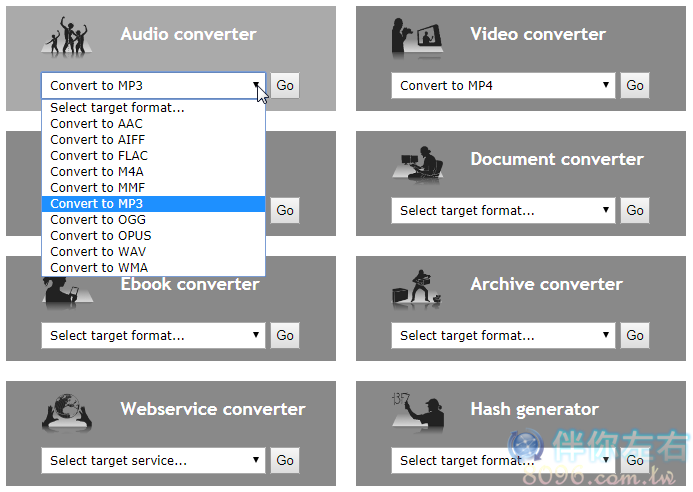Click Go button for Document converter

635,210
